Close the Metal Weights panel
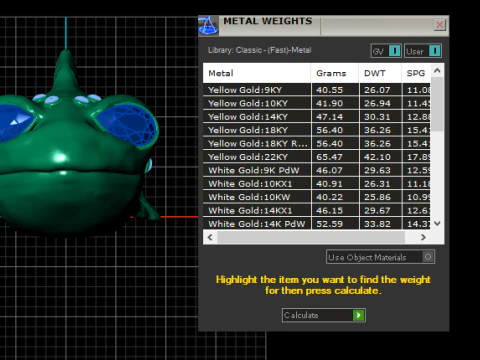Image resolution: width=480 pixels, height=360 pixels. click(x=440, y=25)
